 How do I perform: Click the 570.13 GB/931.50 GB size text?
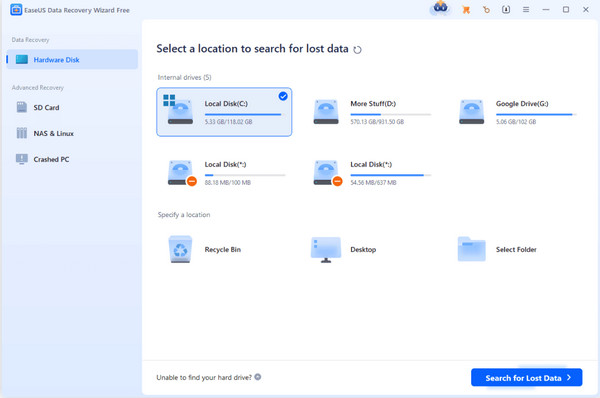point(377,122)
